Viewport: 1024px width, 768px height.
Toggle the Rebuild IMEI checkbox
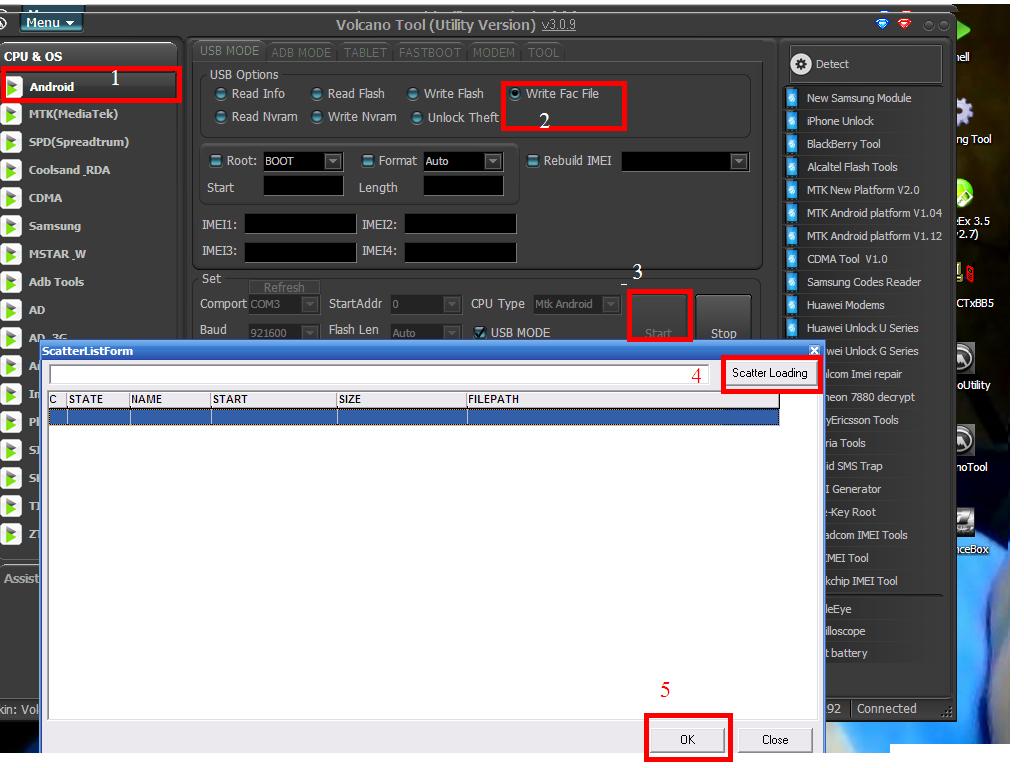pyautogui.click(x=533, y=161)
